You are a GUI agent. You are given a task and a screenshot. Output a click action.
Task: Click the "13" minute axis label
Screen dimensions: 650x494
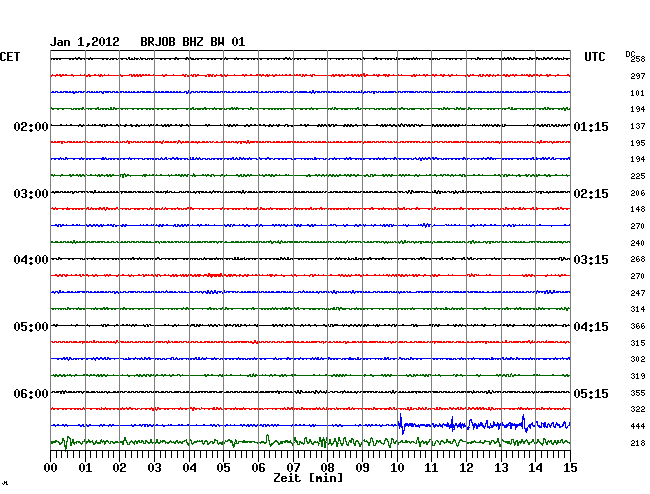pos(501,468)
